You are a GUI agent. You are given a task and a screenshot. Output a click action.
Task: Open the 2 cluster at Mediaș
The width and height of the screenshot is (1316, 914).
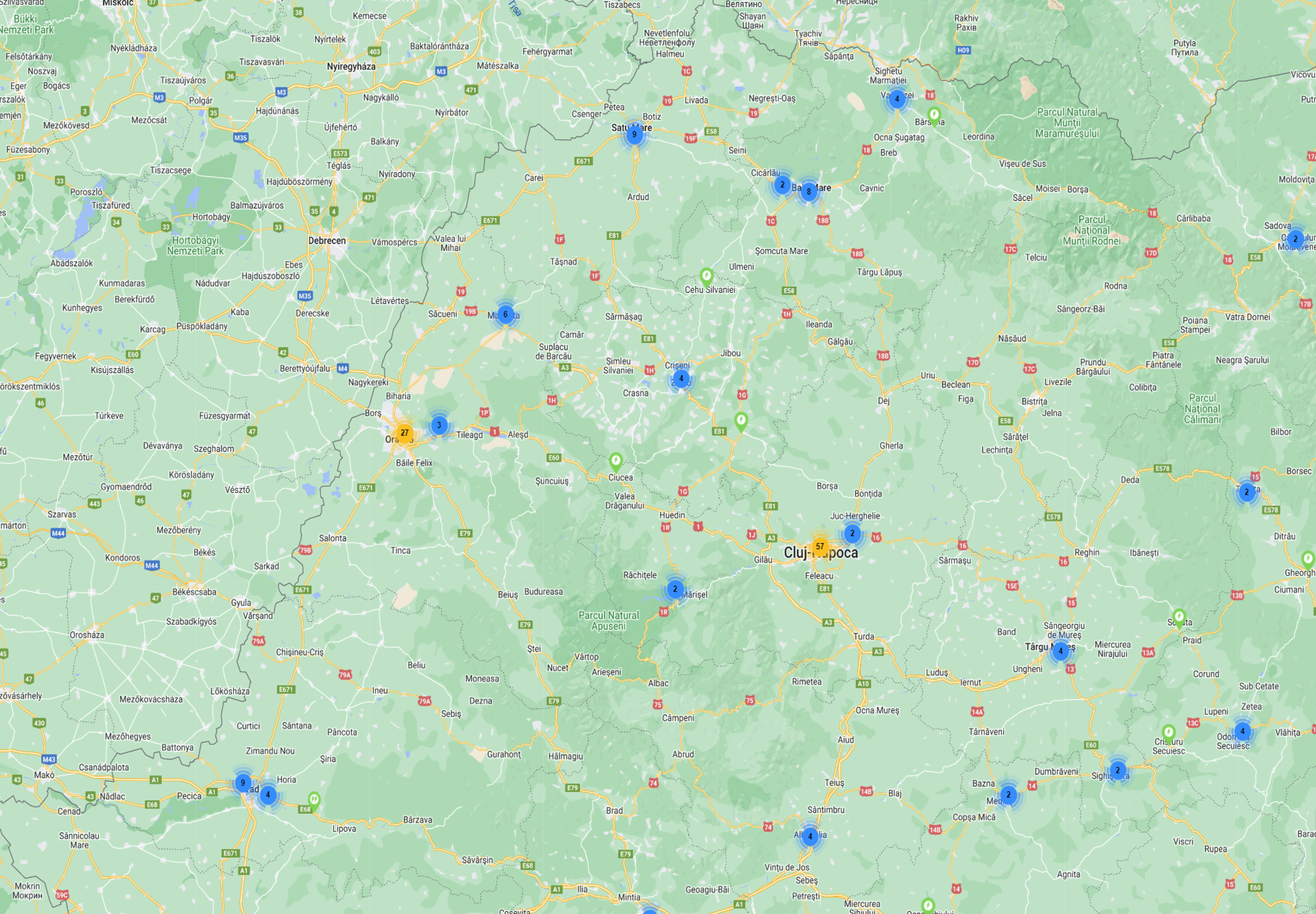pos(1008,795)
